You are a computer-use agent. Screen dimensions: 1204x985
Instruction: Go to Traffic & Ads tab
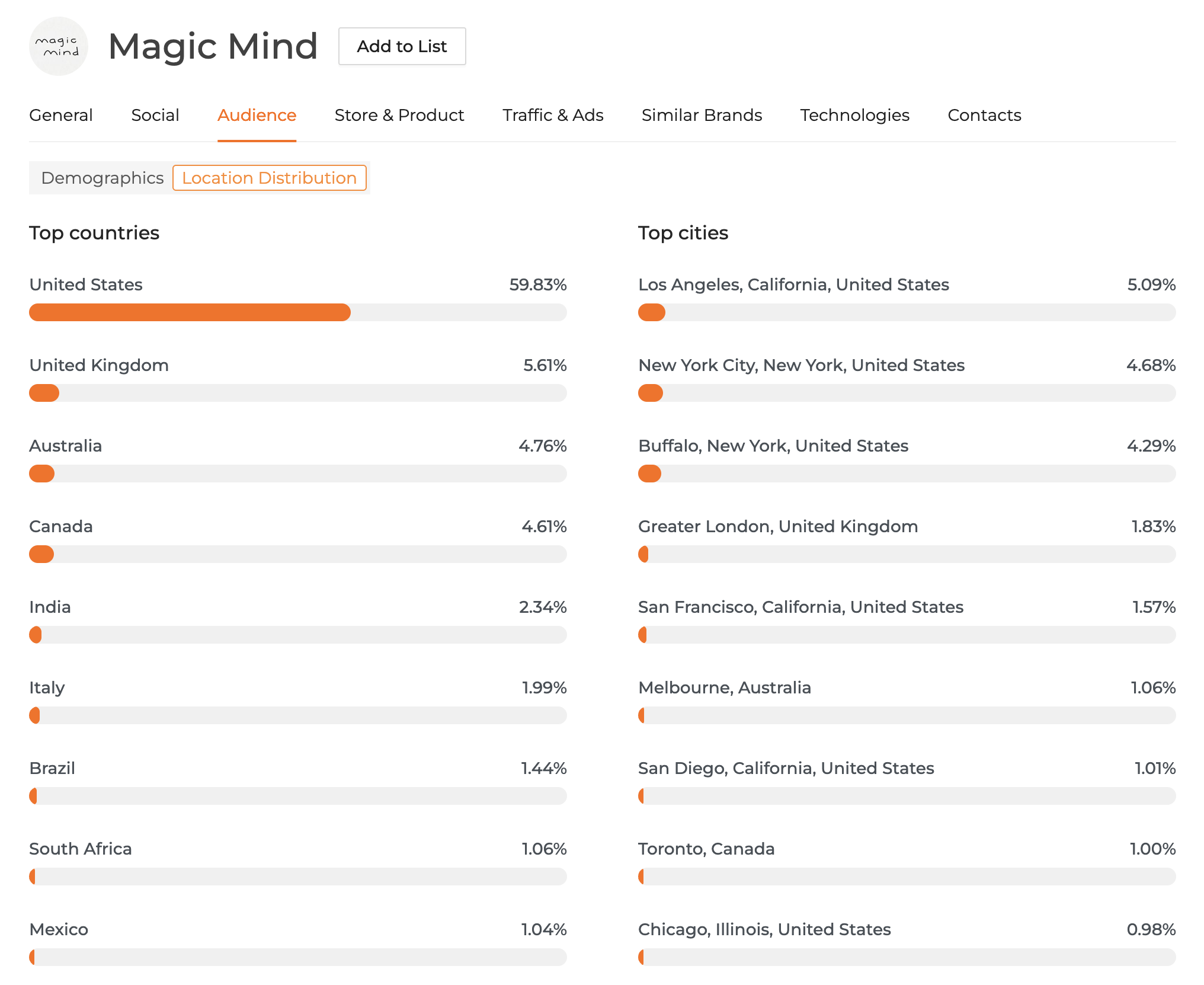(552, 115)
